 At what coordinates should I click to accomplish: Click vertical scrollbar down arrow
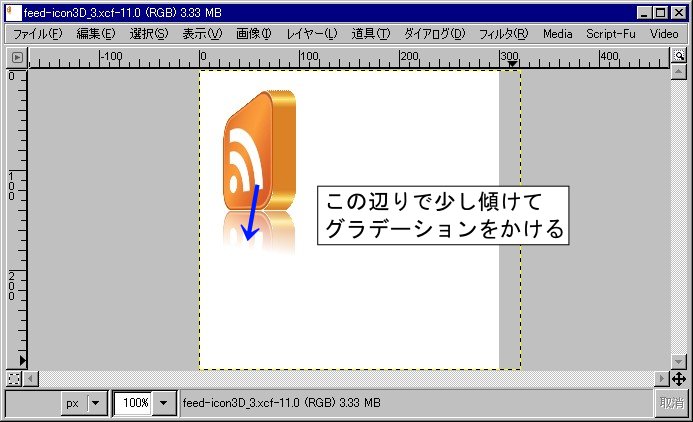[678, 362]
